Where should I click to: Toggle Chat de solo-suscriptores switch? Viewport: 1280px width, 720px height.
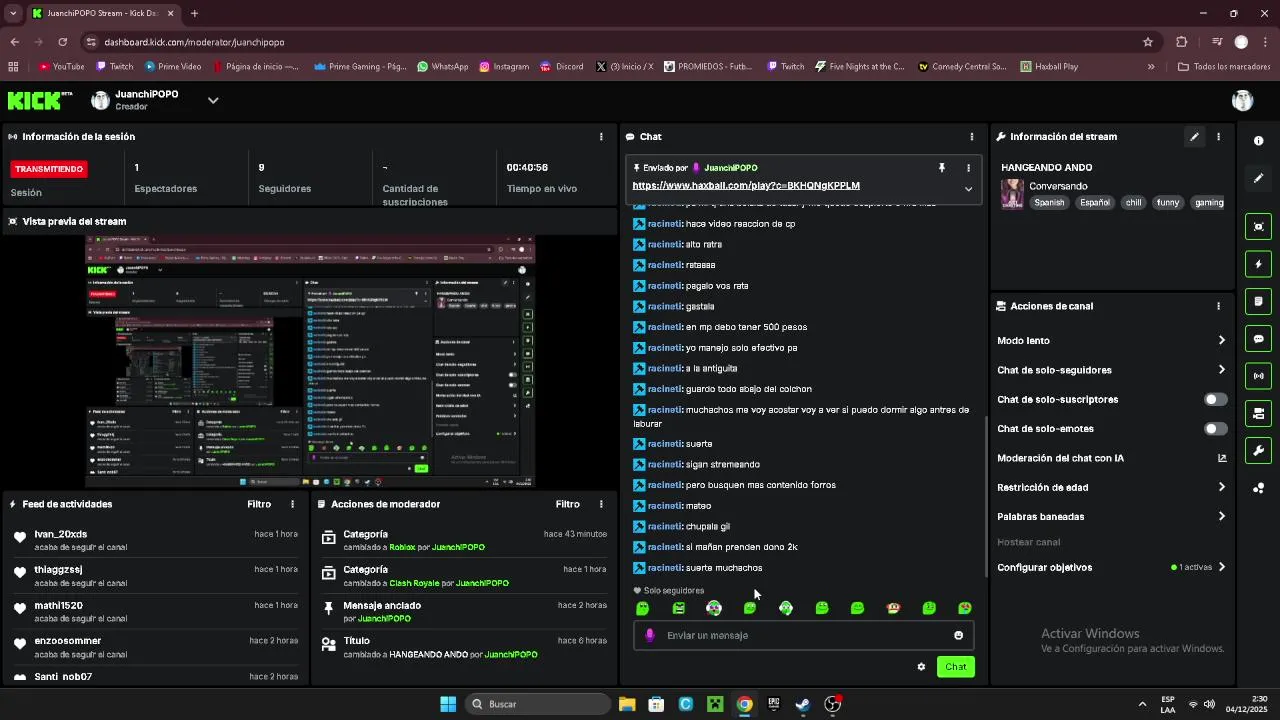(1215, 399)
